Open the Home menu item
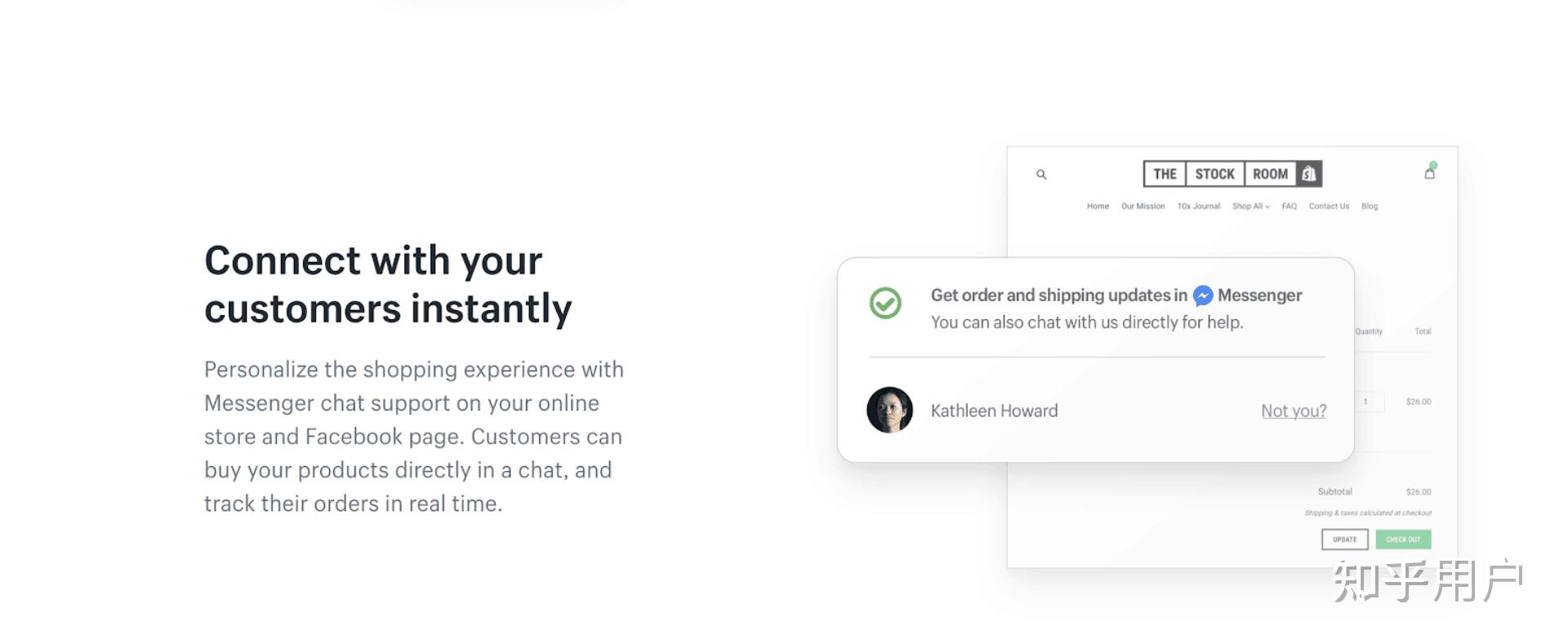The height and width of the screenshot is (635, 1568). coord(1098,206)
